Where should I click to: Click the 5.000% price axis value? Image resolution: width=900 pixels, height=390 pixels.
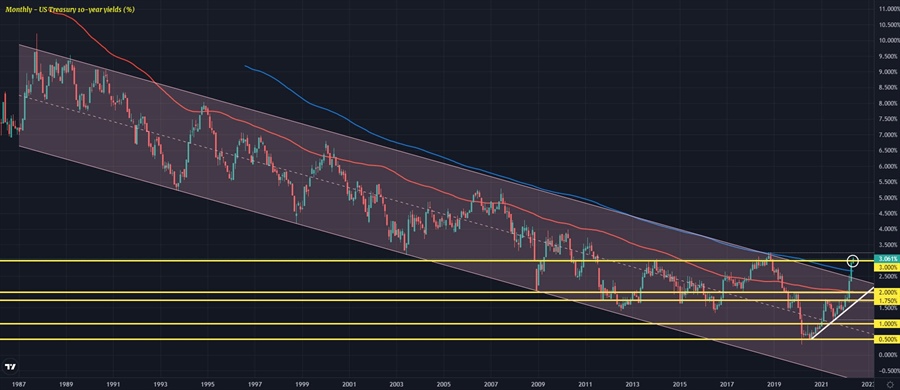coord(887,198)
